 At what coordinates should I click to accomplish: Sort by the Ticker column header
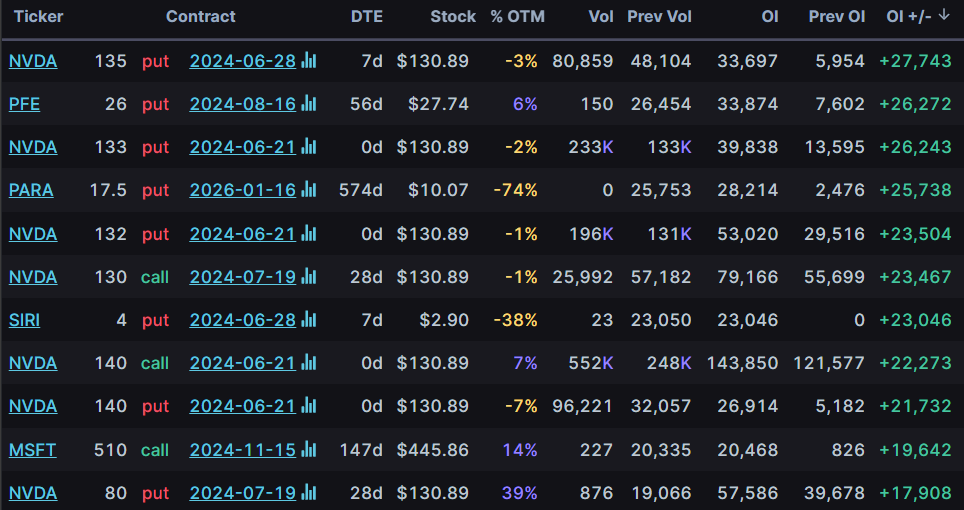coord(38,16)
